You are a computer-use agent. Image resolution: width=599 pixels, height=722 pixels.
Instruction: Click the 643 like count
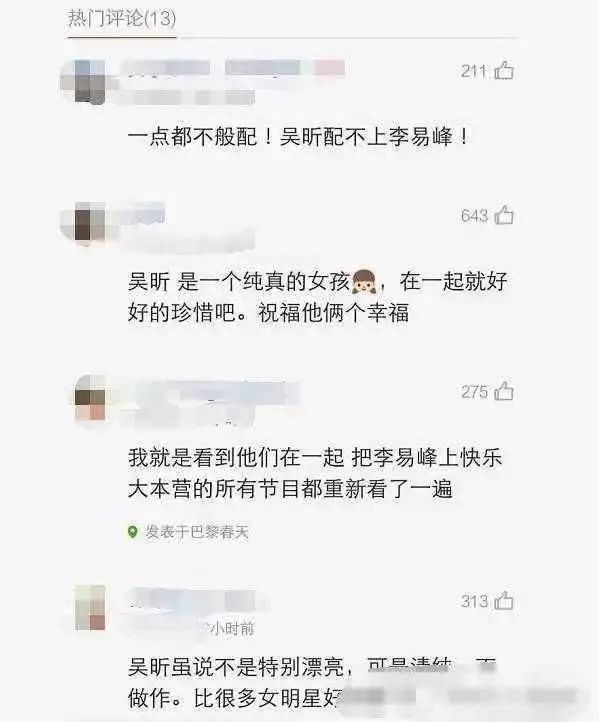tap(474, 215)
